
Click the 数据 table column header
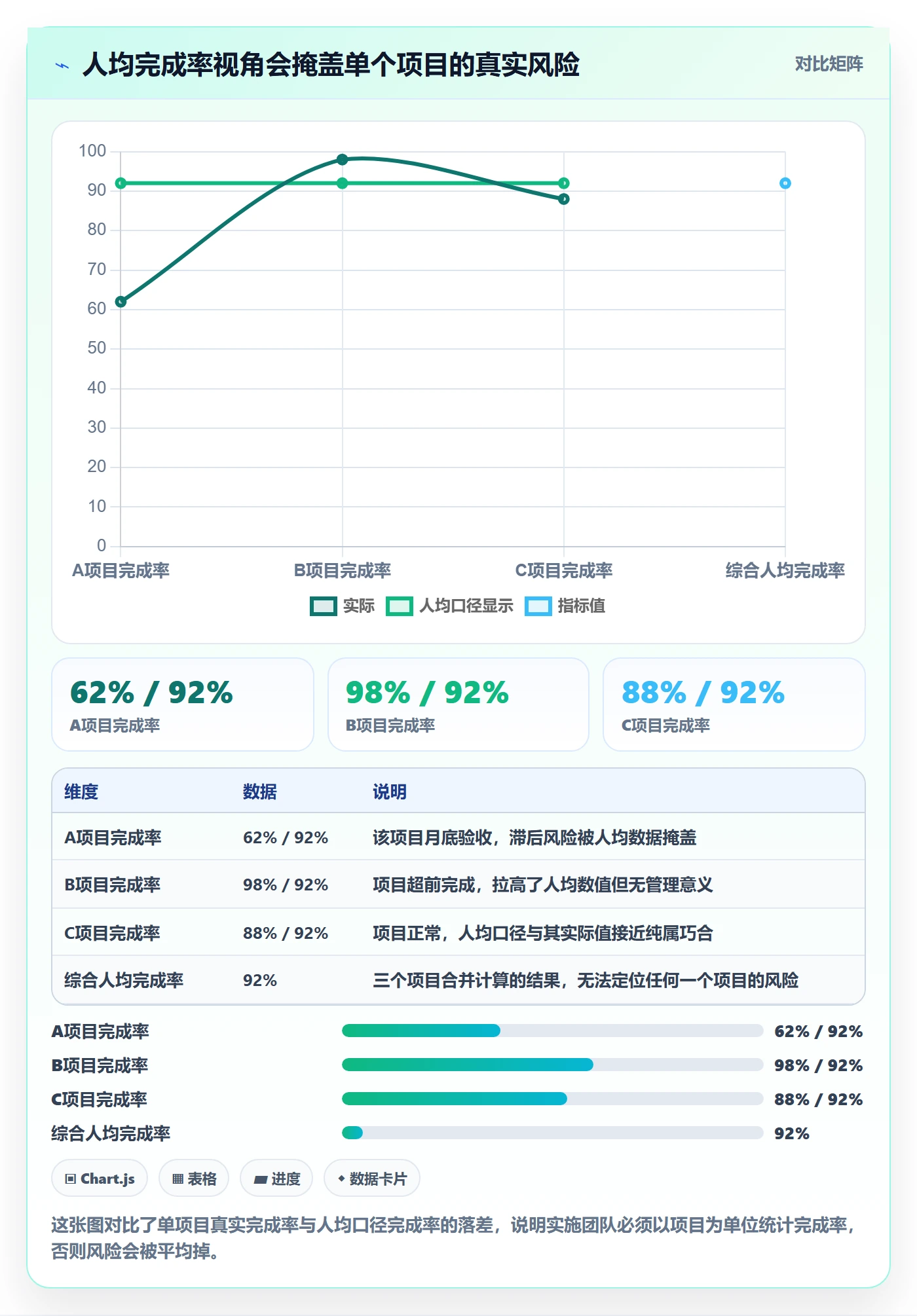(260, 792)
